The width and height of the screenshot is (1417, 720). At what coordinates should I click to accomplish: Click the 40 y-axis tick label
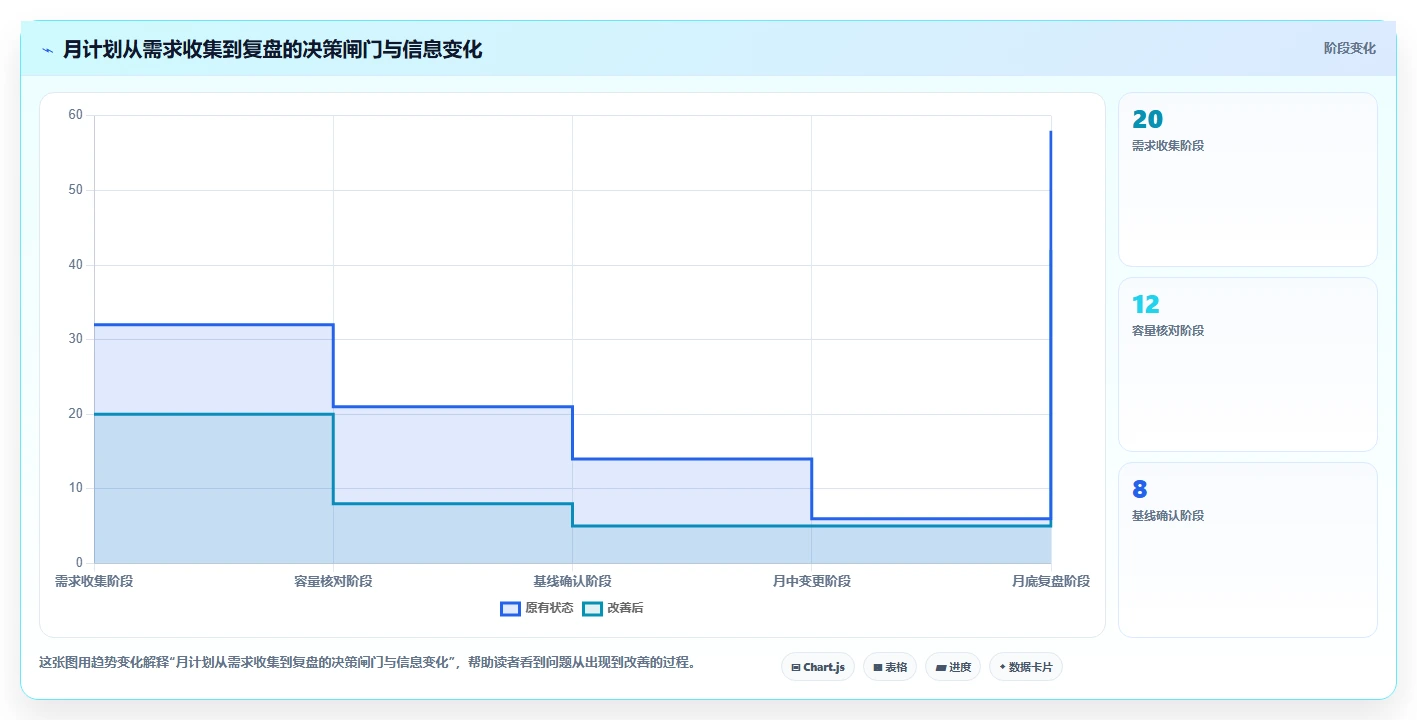[76, 264]
